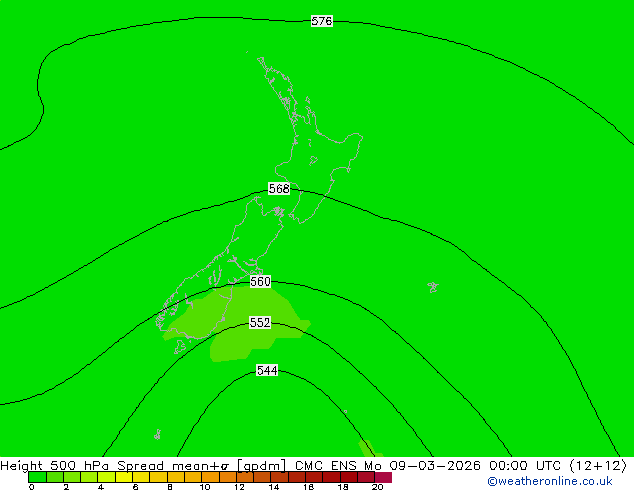Click legend scale number 6
Screen dimensions: 634x490
point(135,487)
